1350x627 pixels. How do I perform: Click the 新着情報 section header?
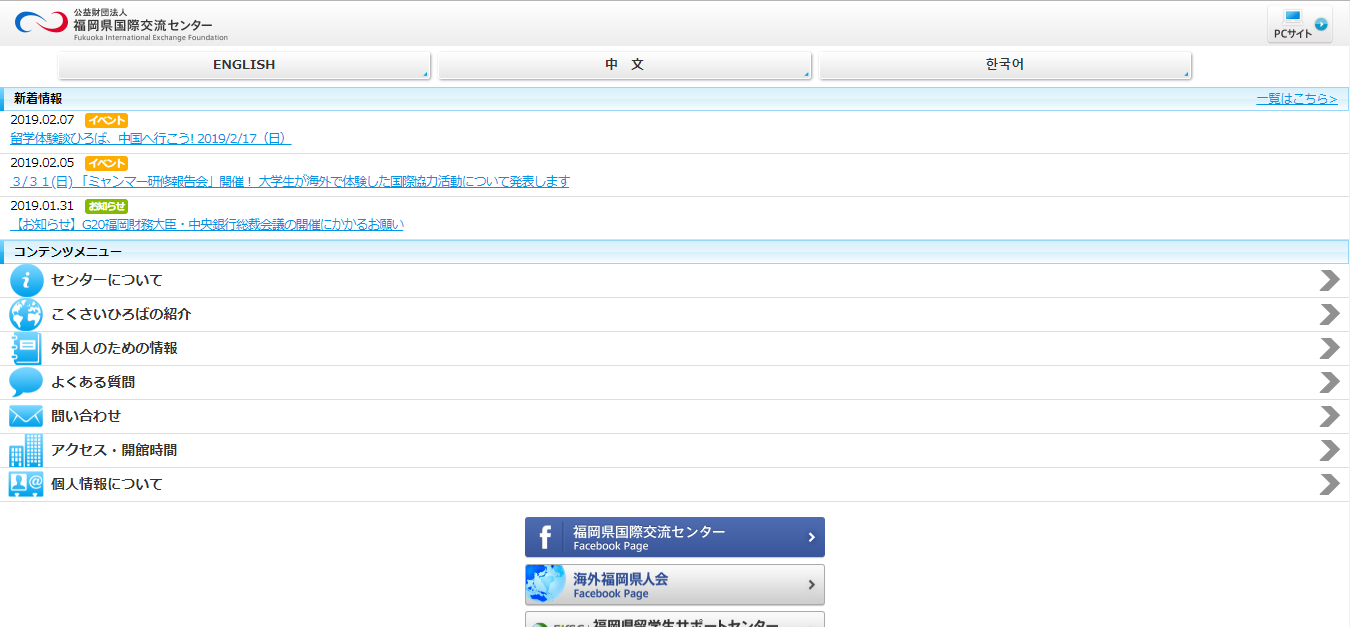click(675, 99)
